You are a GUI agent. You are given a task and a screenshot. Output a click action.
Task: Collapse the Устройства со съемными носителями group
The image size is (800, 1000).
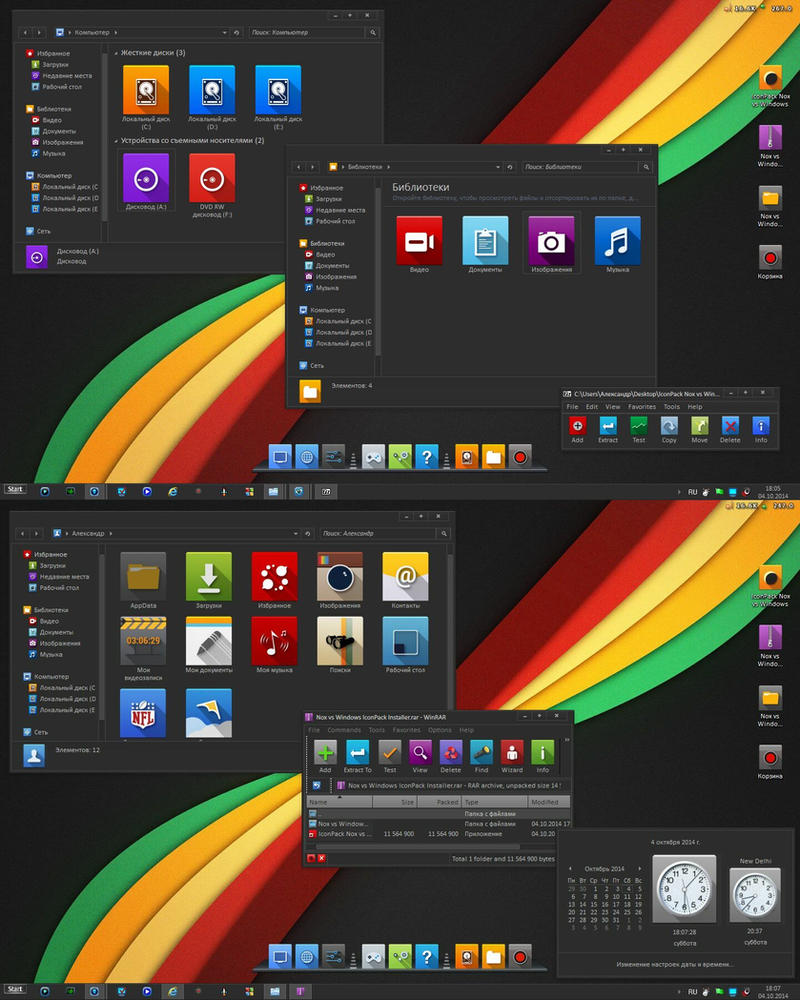[116, 141]
